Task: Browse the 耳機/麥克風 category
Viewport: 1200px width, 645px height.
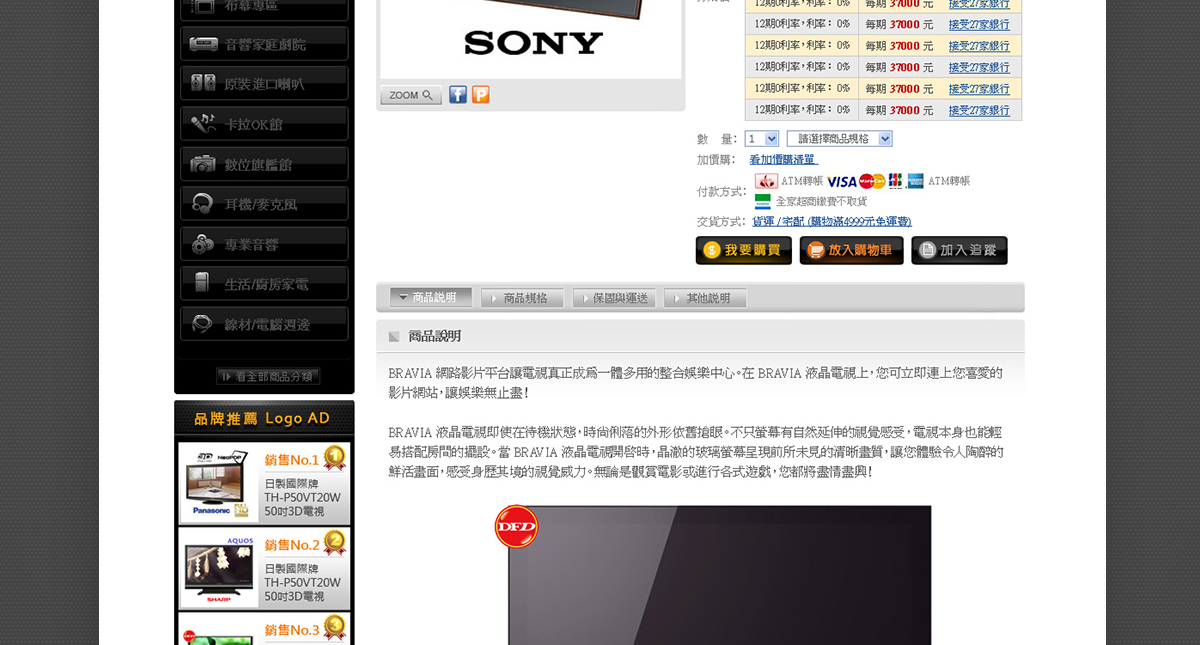Action: pyautogui.click(x=264, y=204)
